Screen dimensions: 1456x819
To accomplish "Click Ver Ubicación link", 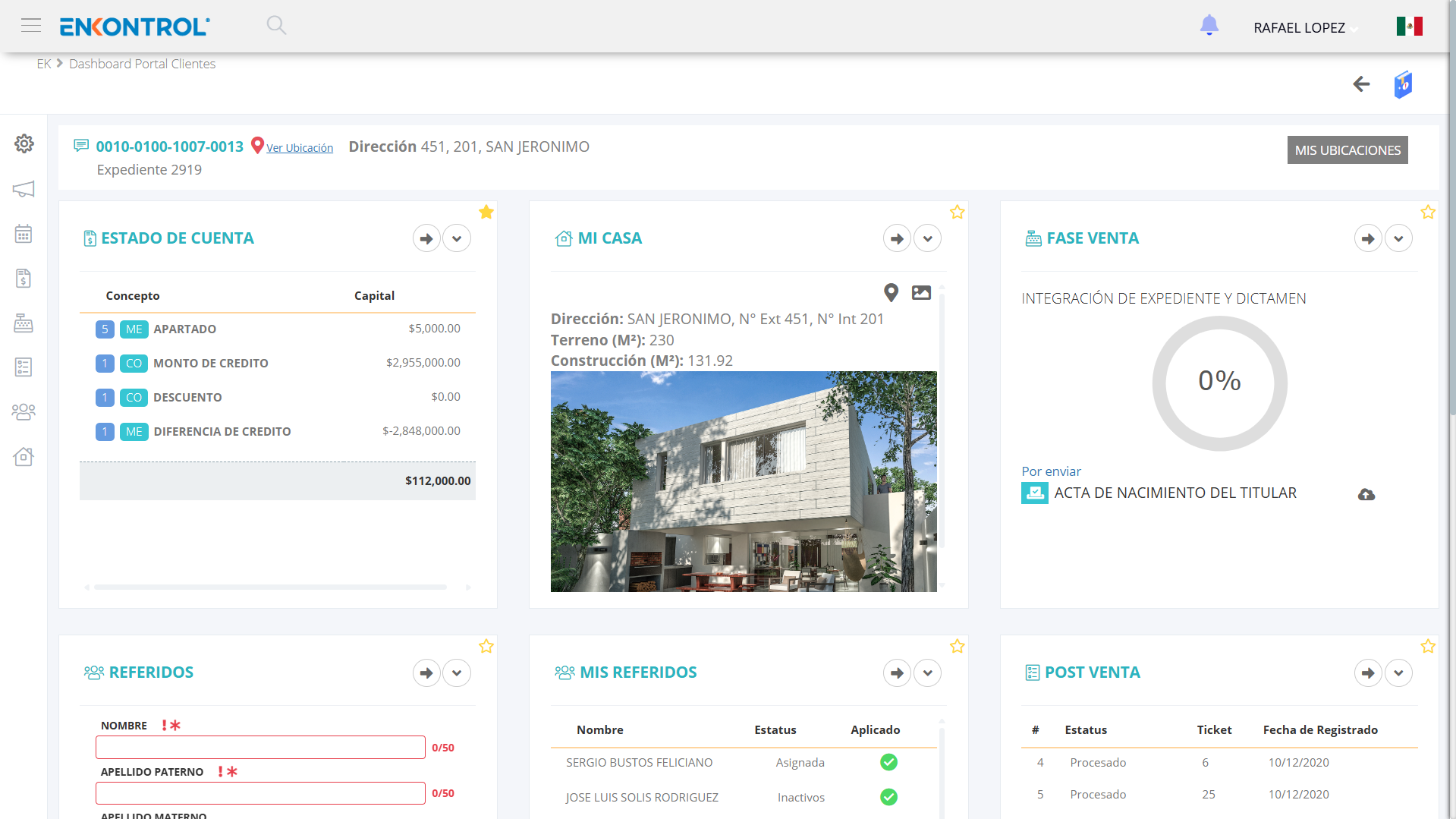I will coord(300,148).
